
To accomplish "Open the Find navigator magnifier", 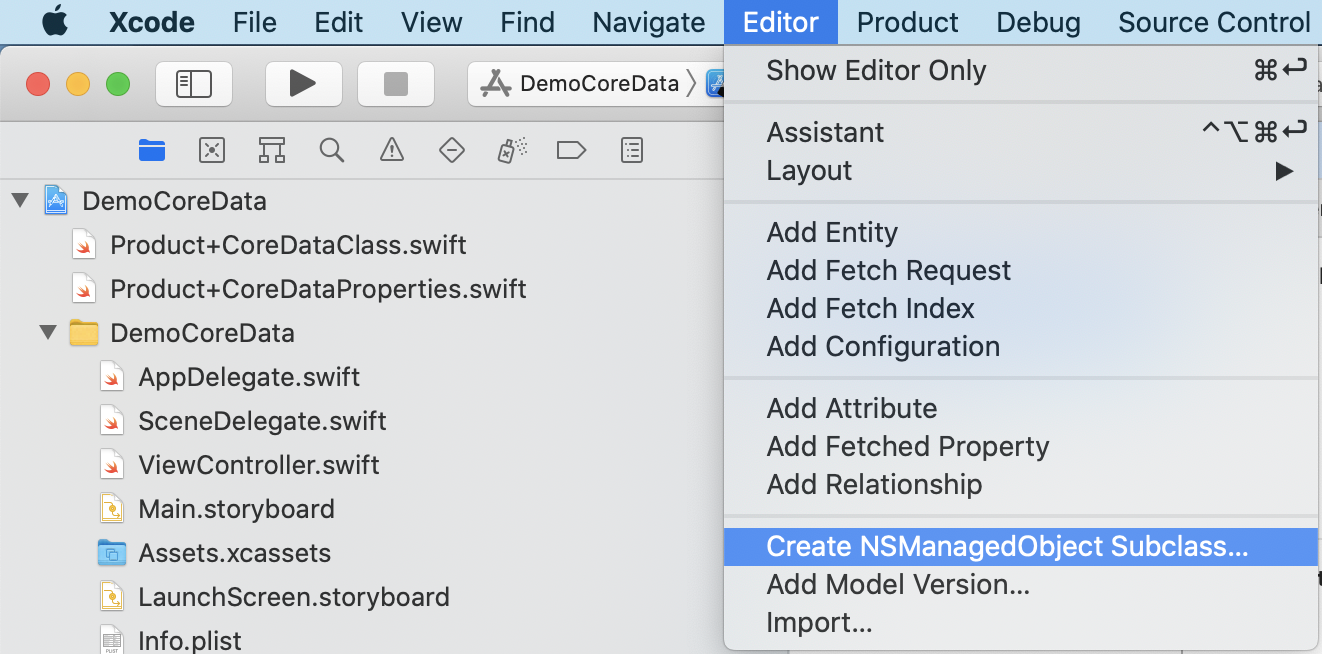I will (332, 151).
